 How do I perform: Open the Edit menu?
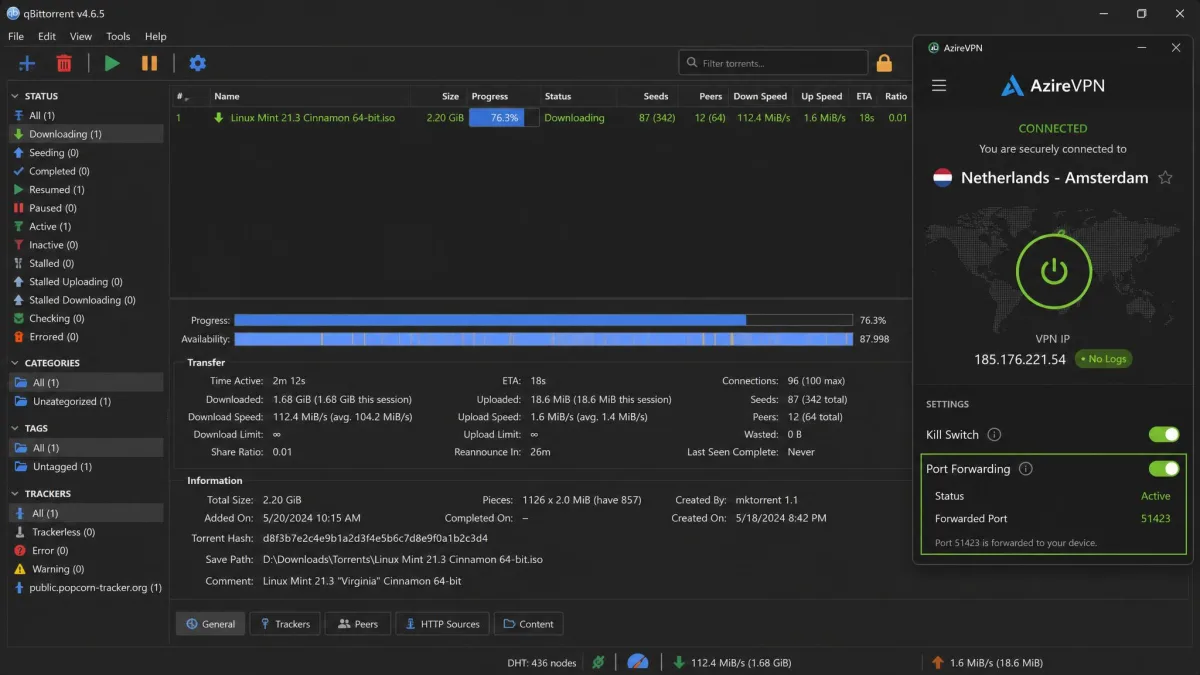[47, 37]
